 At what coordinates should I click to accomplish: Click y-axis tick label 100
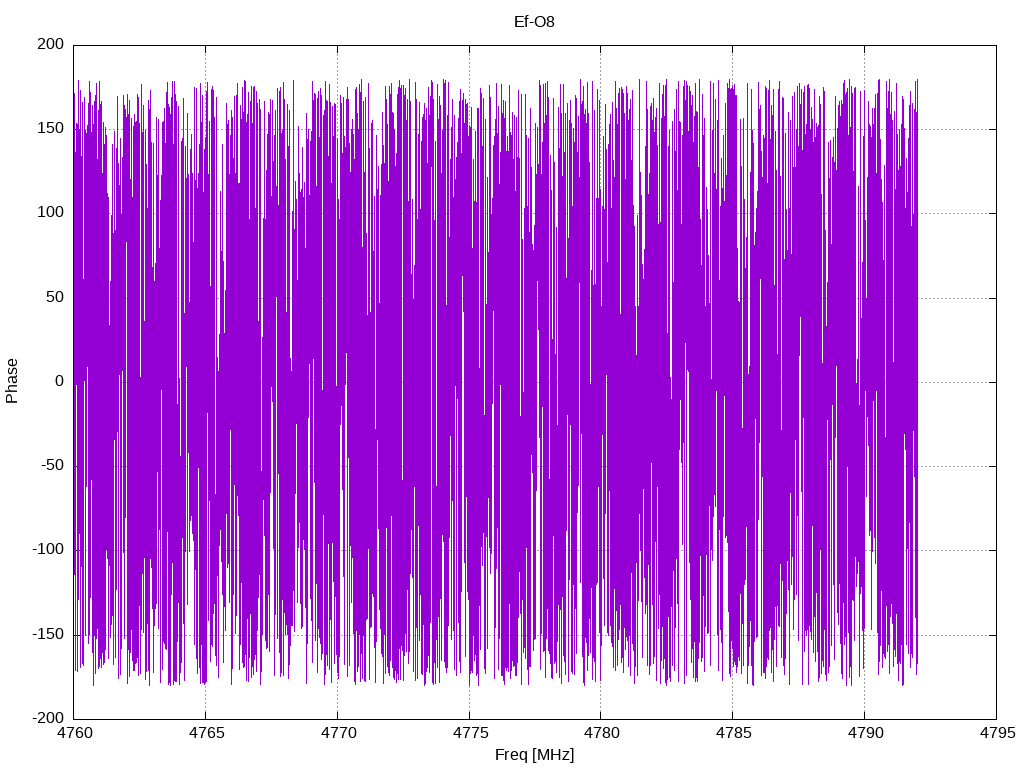click(51, 213)
